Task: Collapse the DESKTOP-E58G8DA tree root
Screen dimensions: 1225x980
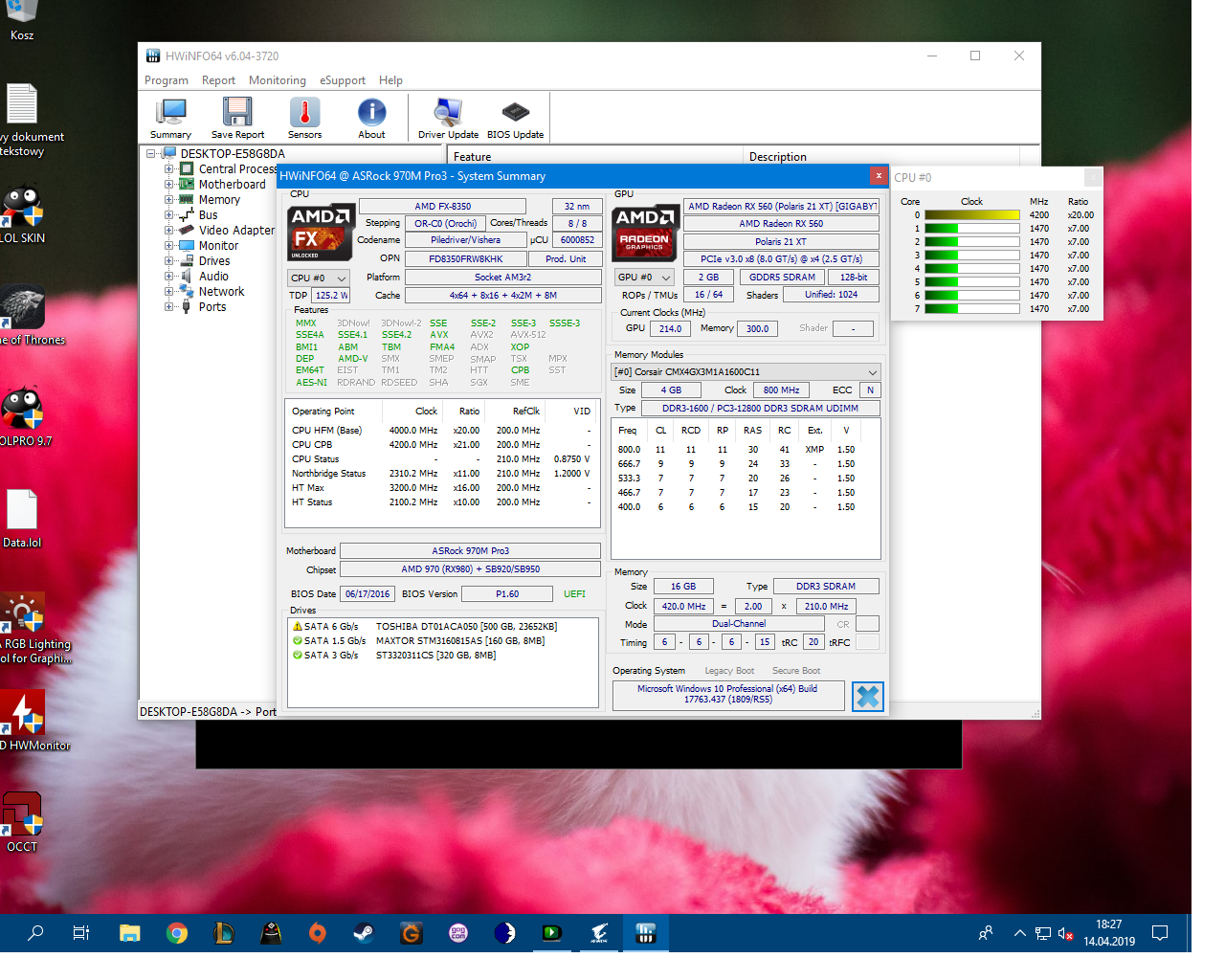Action: [x=150, y=153]
